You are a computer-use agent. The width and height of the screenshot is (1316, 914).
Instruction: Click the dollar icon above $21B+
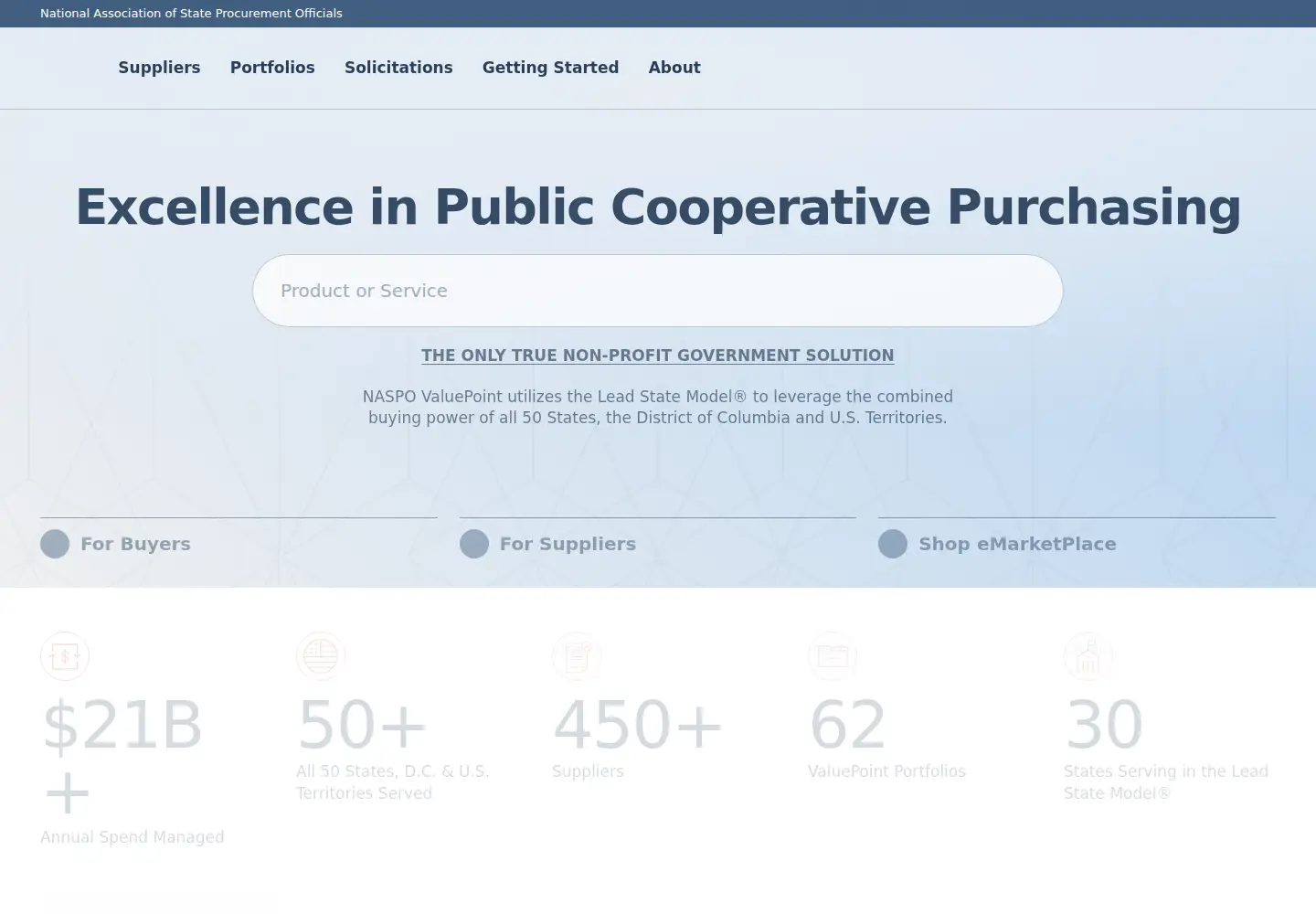65,656
